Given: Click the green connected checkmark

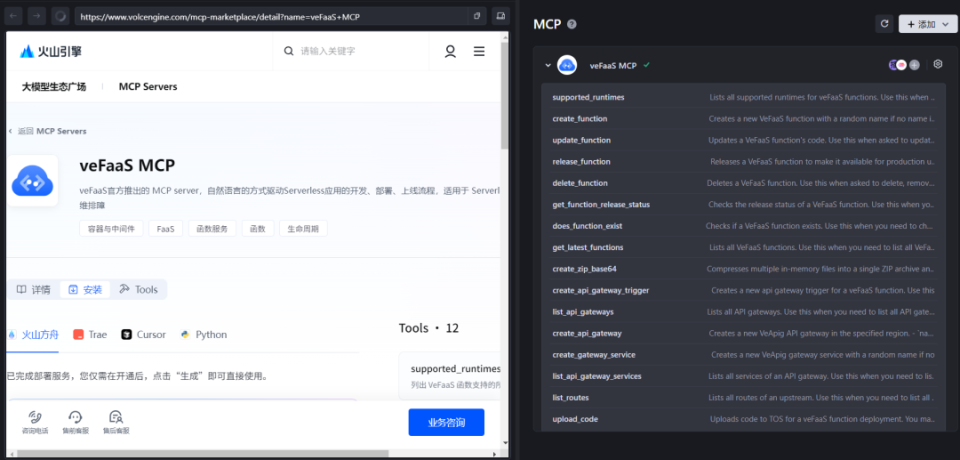Looking at the screenshot, I should click(x=647, y=64).
